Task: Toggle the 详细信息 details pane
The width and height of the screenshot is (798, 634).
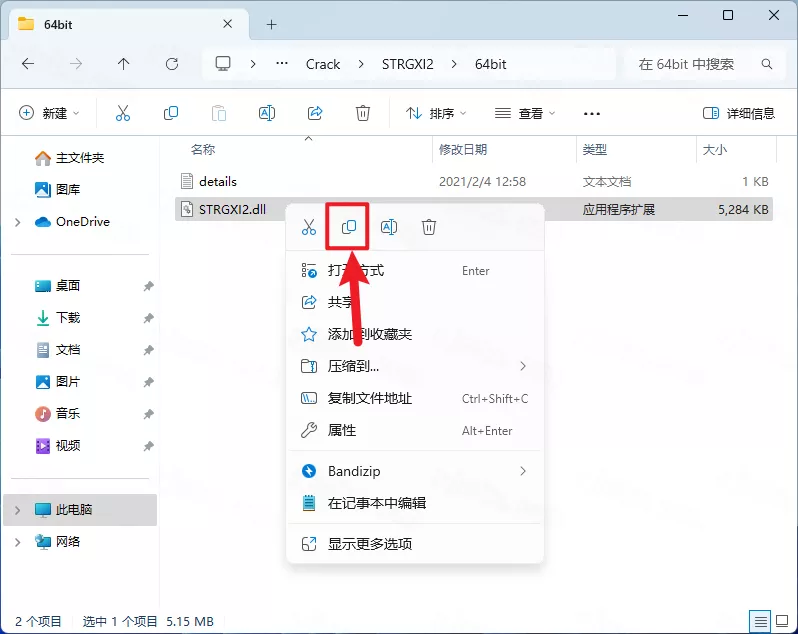Action: (x=739, y=113)
